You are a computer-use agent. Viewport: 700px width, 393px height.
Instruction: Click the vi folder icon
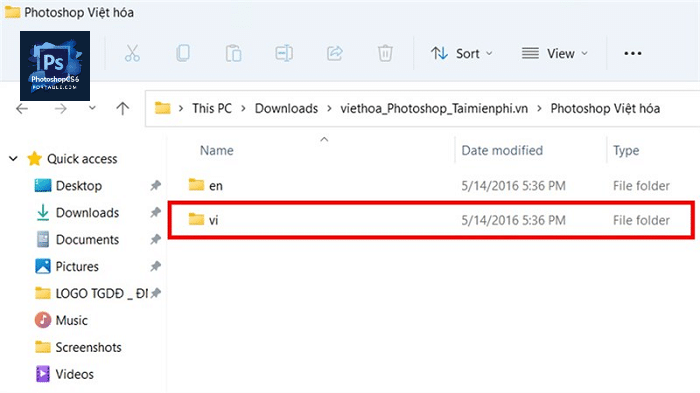click(196, 219)
